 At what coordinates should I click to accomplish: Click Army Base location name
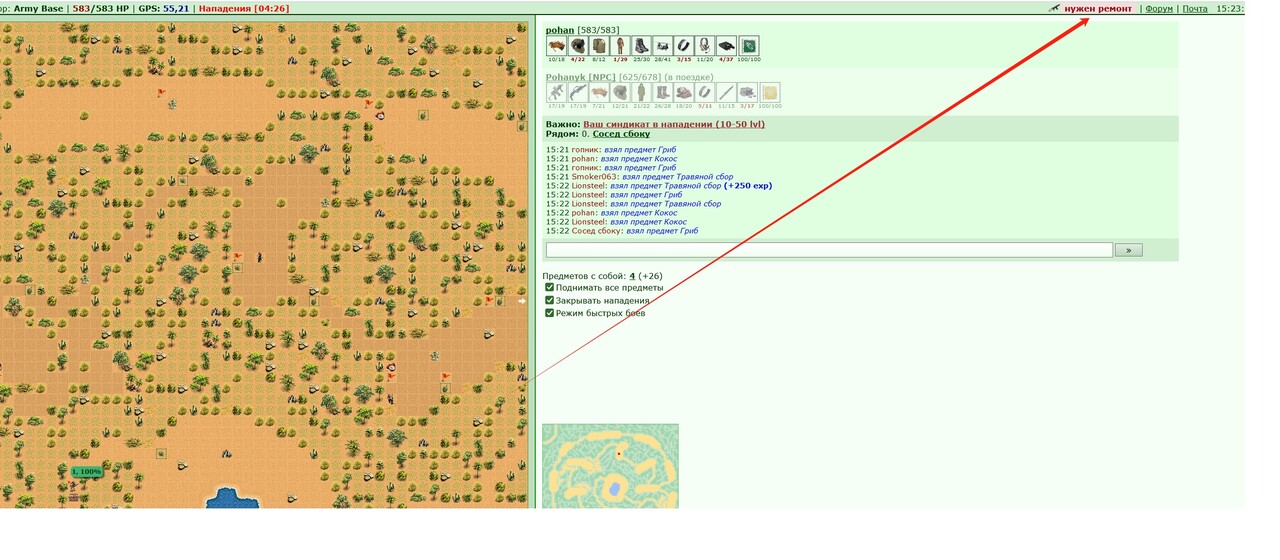(38, 8)
